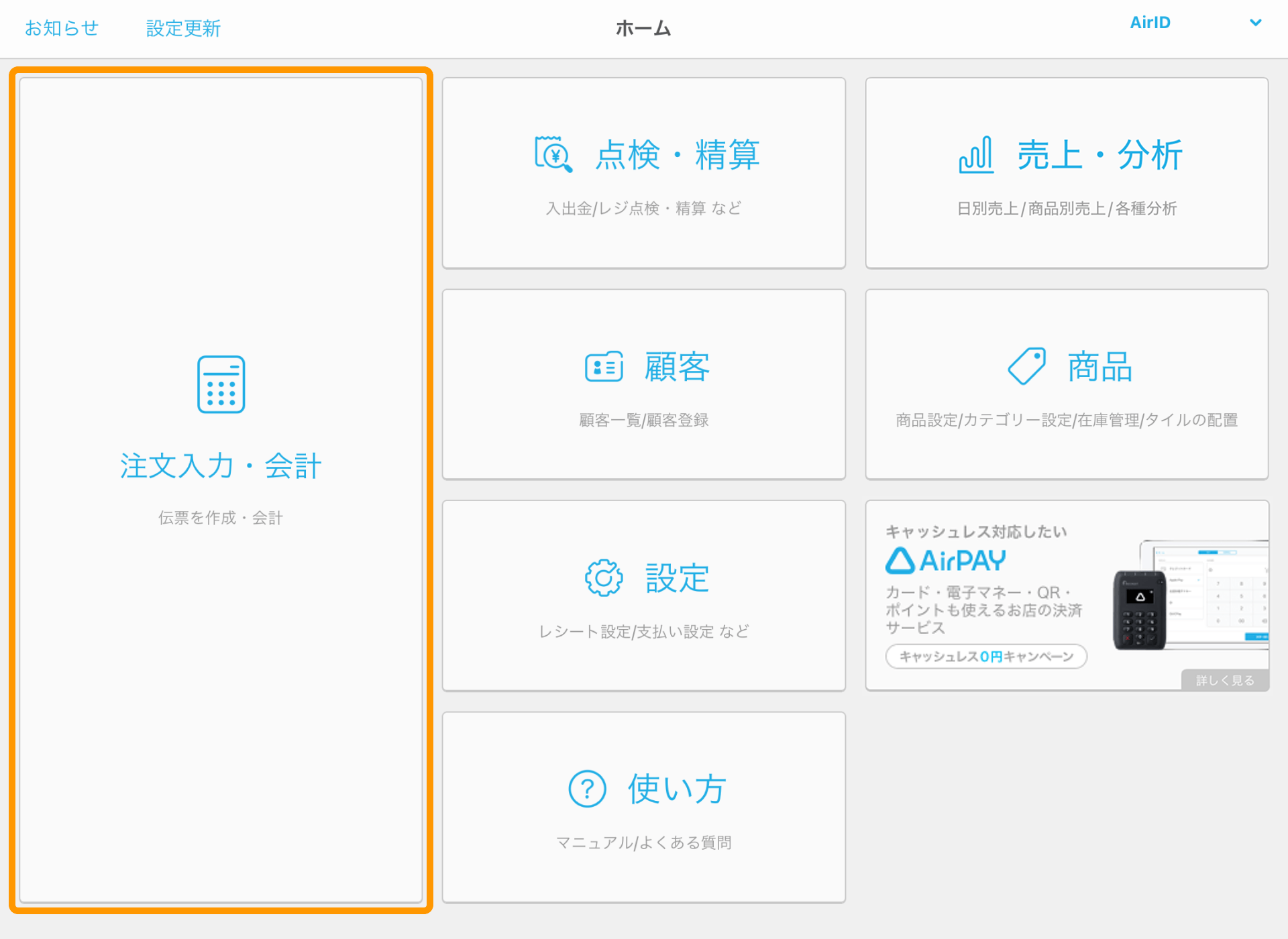
Task: Click the マニュアル/よくある質問 description
Action: 643,843
